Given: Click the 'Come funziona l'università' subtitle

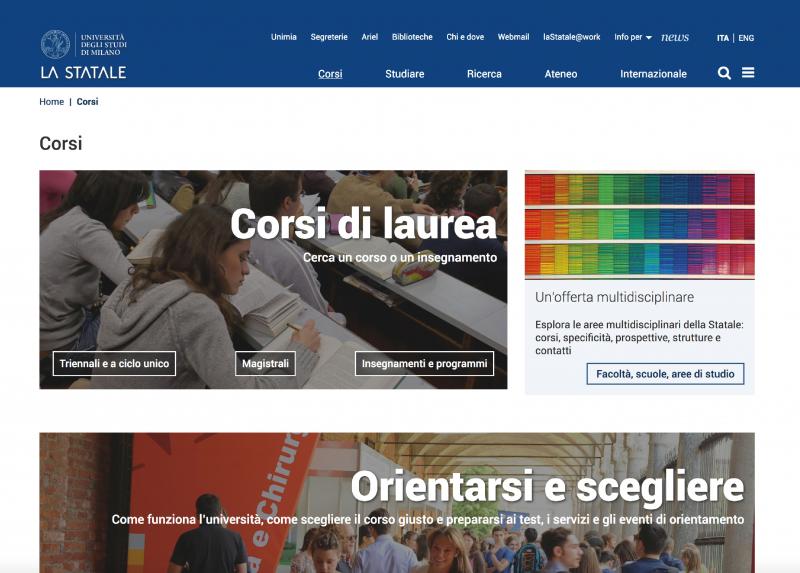Looking at the screenshot, I should coord(428,519).
